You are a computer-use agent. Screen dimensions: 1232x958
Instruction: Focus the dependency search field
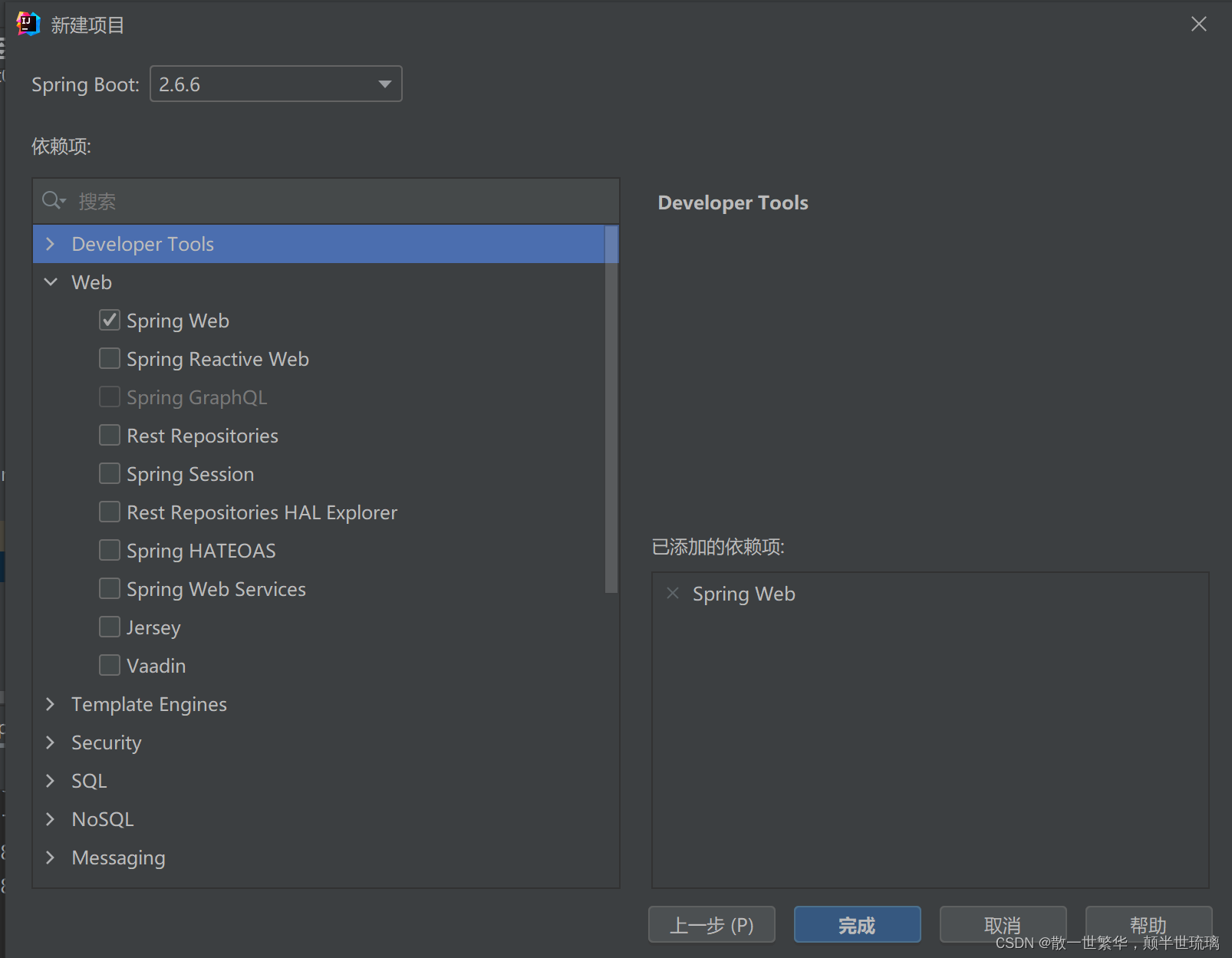[x=326, y=201]
